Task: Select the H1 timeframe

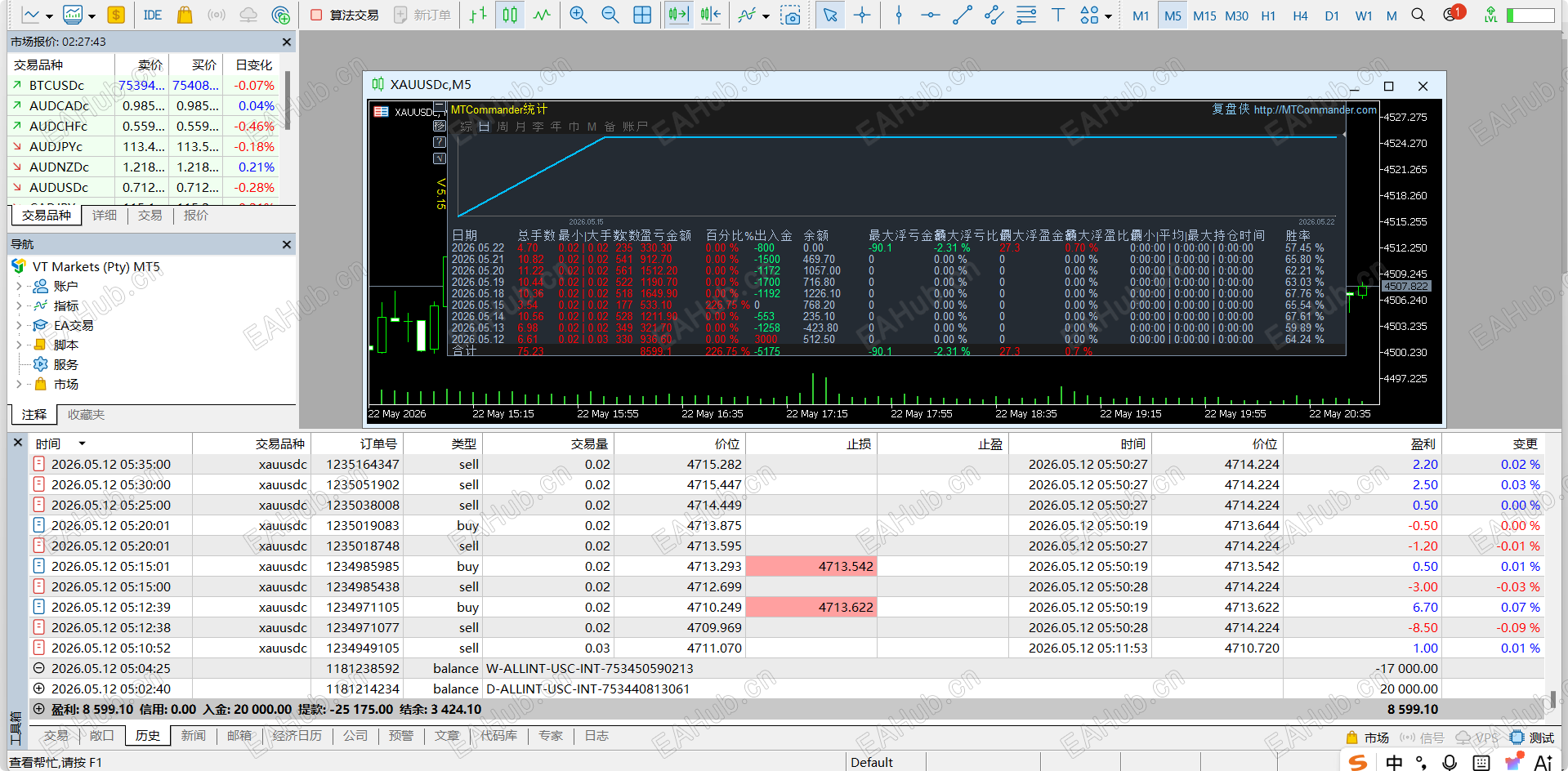Action: tap(1268, 15)
